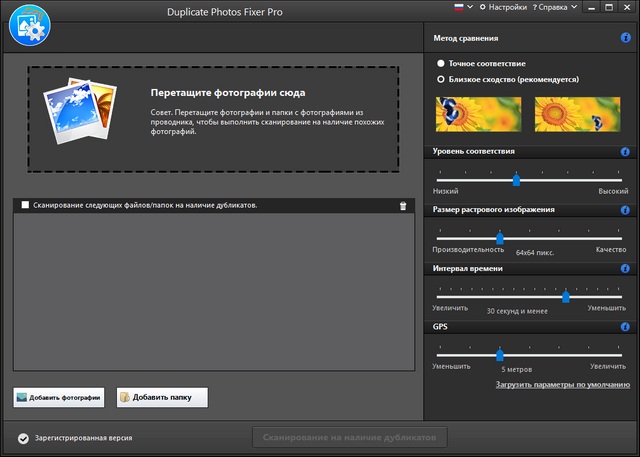The width and height of the screenshot is (640, 457).
Task: Toggle the Сканирование следующих файлов checkbox
Action: pos(25,205)
